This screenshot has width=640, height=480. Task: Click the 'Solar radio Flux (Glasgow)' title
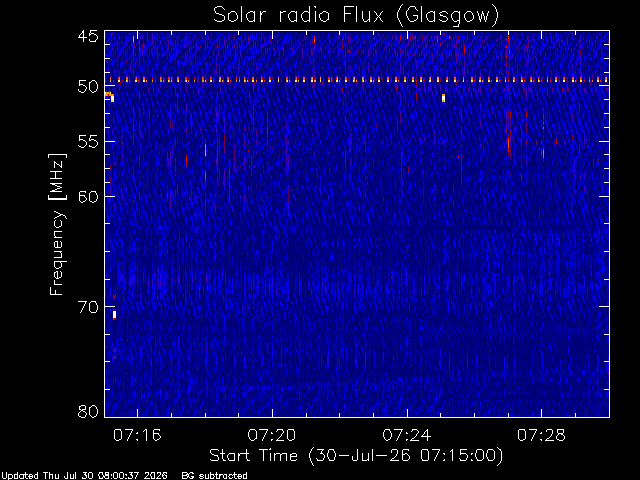tap(356, 16)
